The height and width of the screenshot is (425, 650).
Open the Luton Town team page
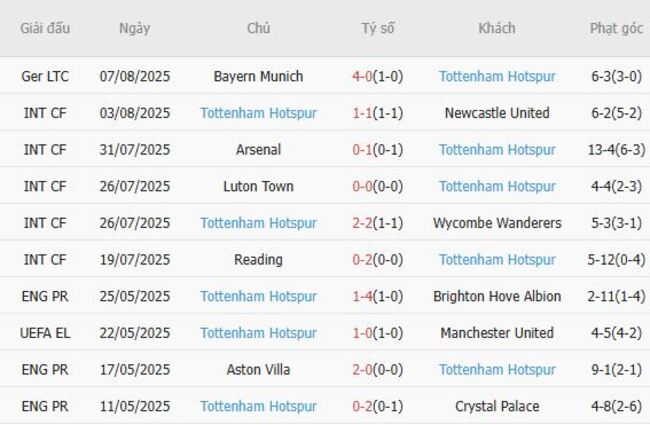(258, 186)
